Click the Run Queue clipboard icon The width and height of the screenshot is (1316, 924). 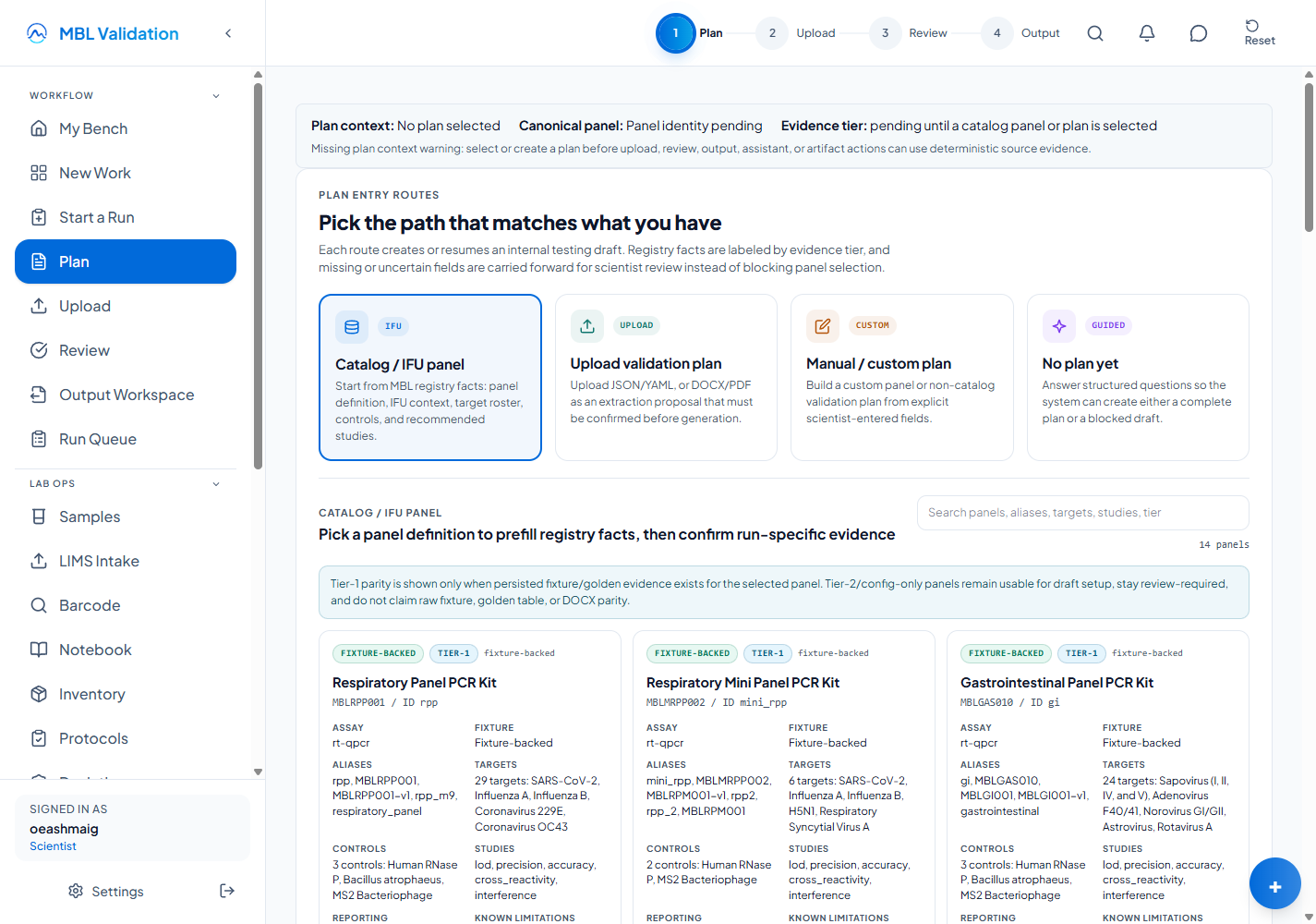point(39,439)
